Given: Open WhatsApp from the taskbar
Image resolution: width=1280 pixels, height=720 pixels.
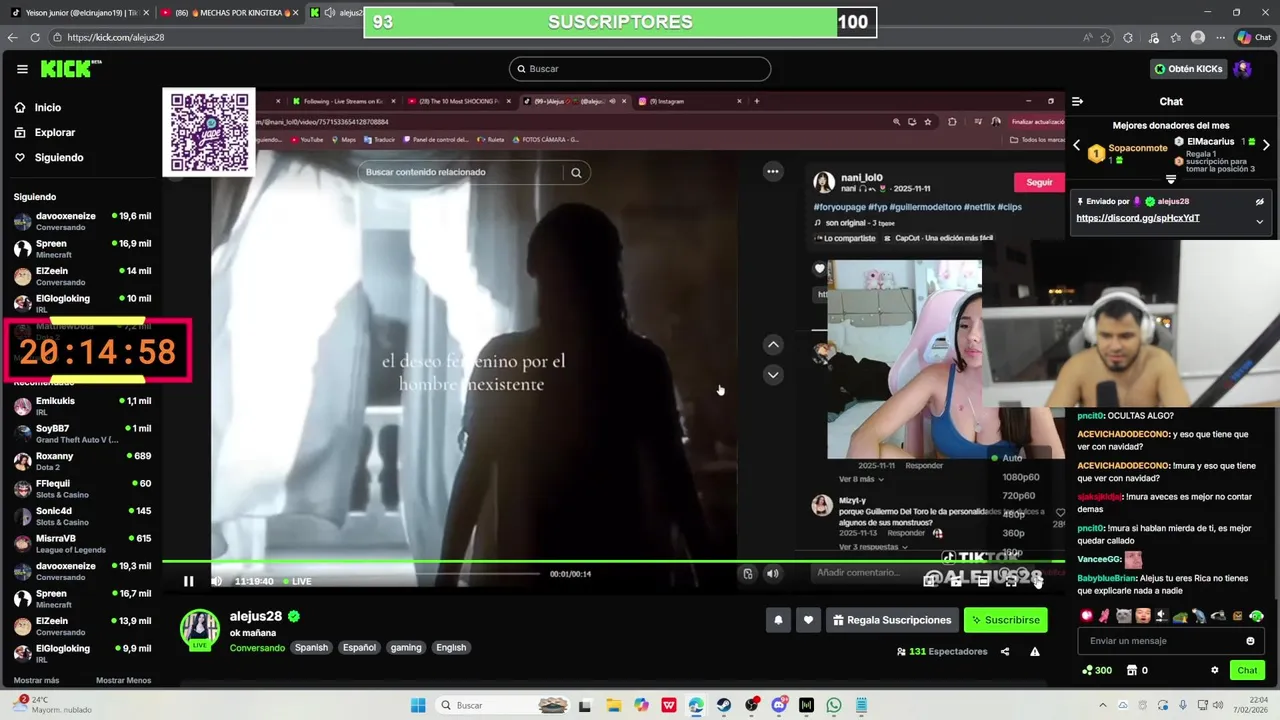Looking at the screenshot, I should (x=834, y=705).
